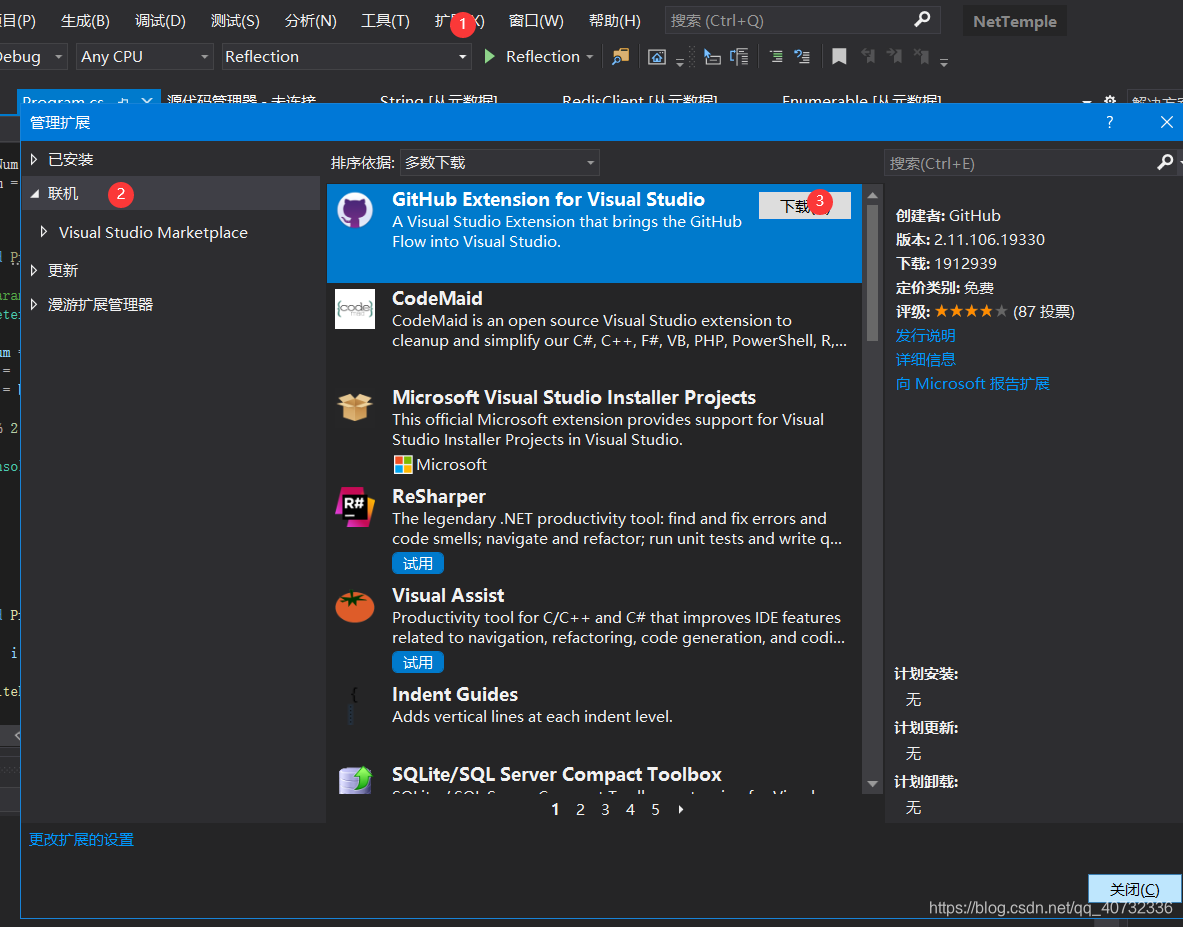Open the 更改扩展的设置 link
1183x927 pixels.
pyautogui.click(x=81, y=840)
